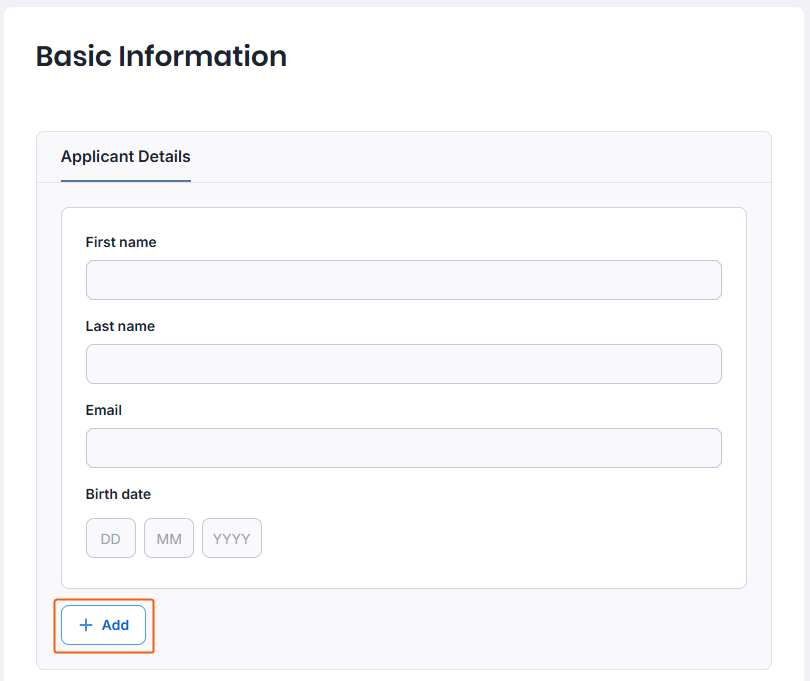Click the Basic Information heading

(161, 56)
